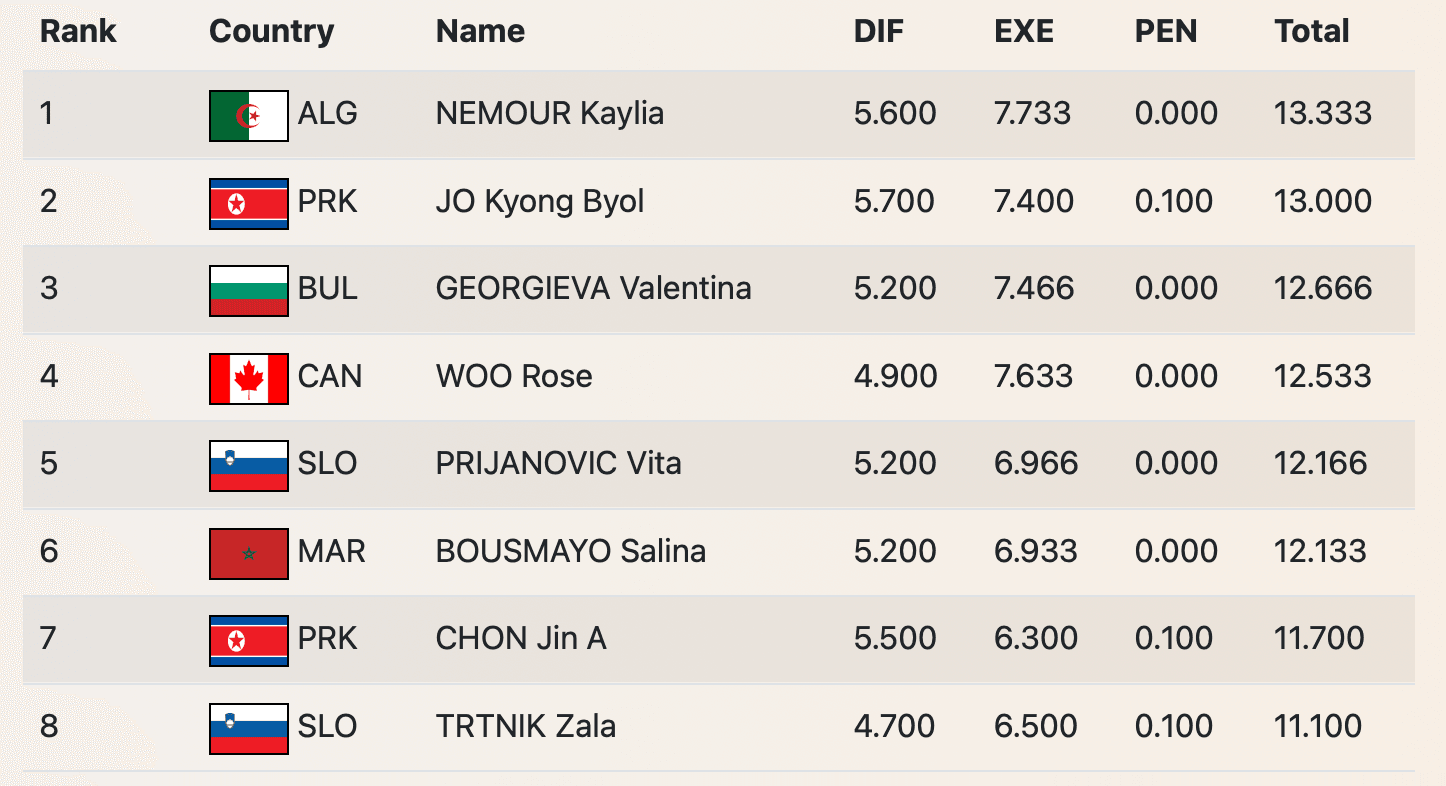
Task: Sort by the Rank column header
Action: tap(78, 31)
